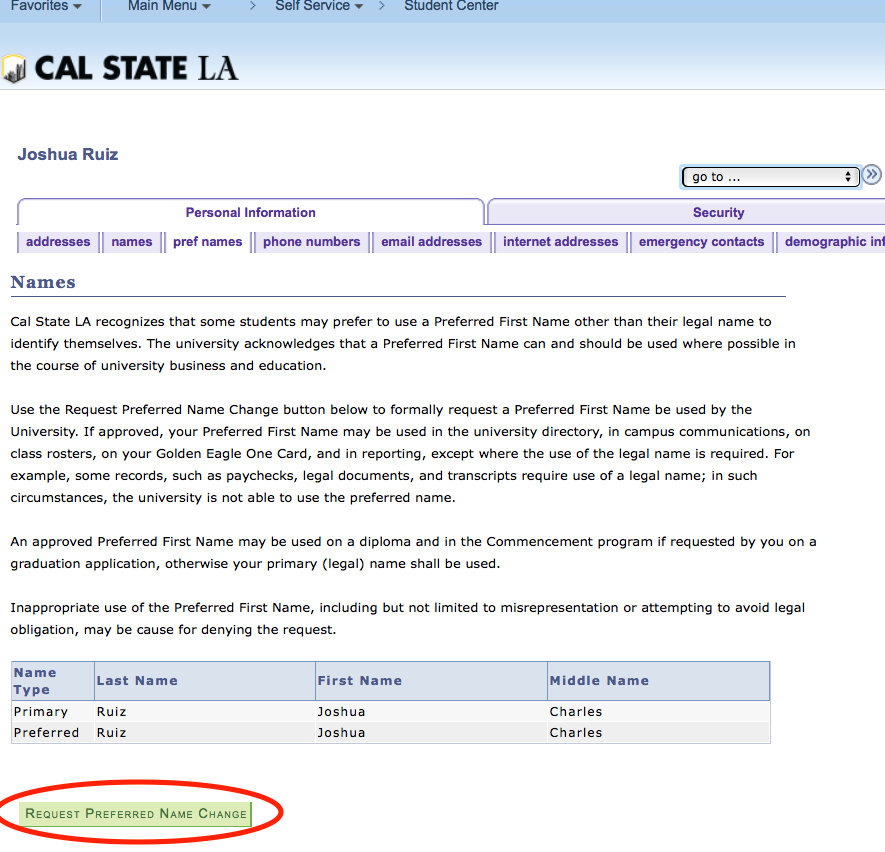The width and height of the screenshot is (885, 852).
Task: Click the double-arrow go button
Action: click(x=871, y=175)
